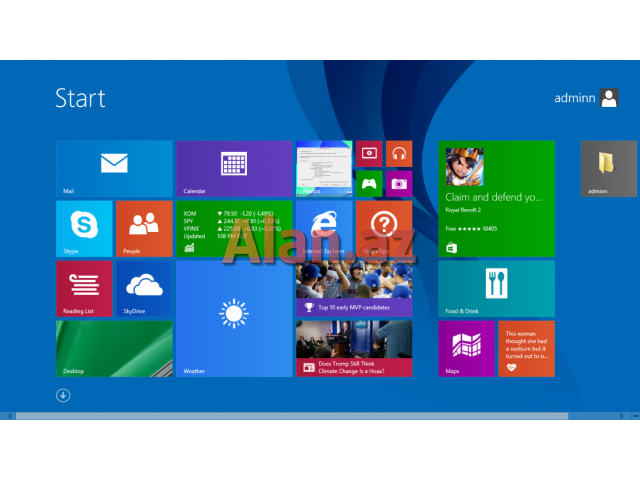The height and width of the screenshot is (480, 640).
Task: Launch Internet Explorer tile
Action: (324, 229)
